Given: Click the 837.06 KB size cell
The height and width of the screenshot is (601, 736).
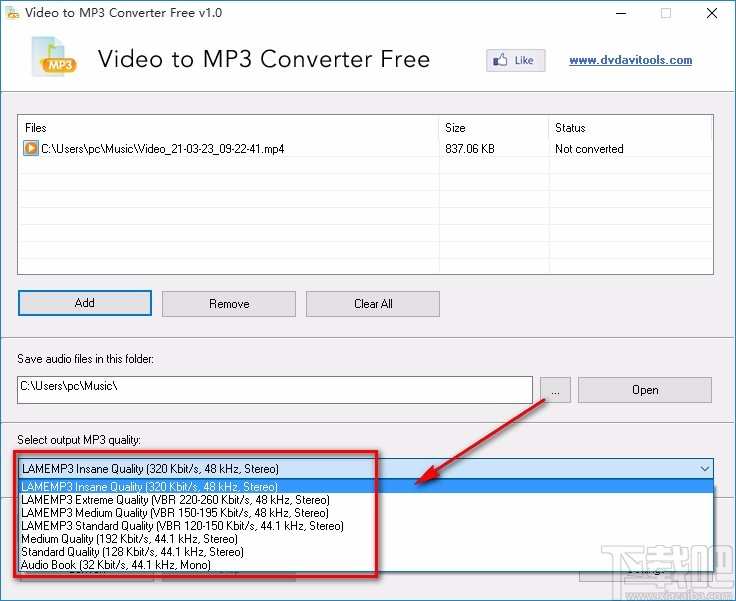Looking at the screenshot, I should (x=470, y=149).
